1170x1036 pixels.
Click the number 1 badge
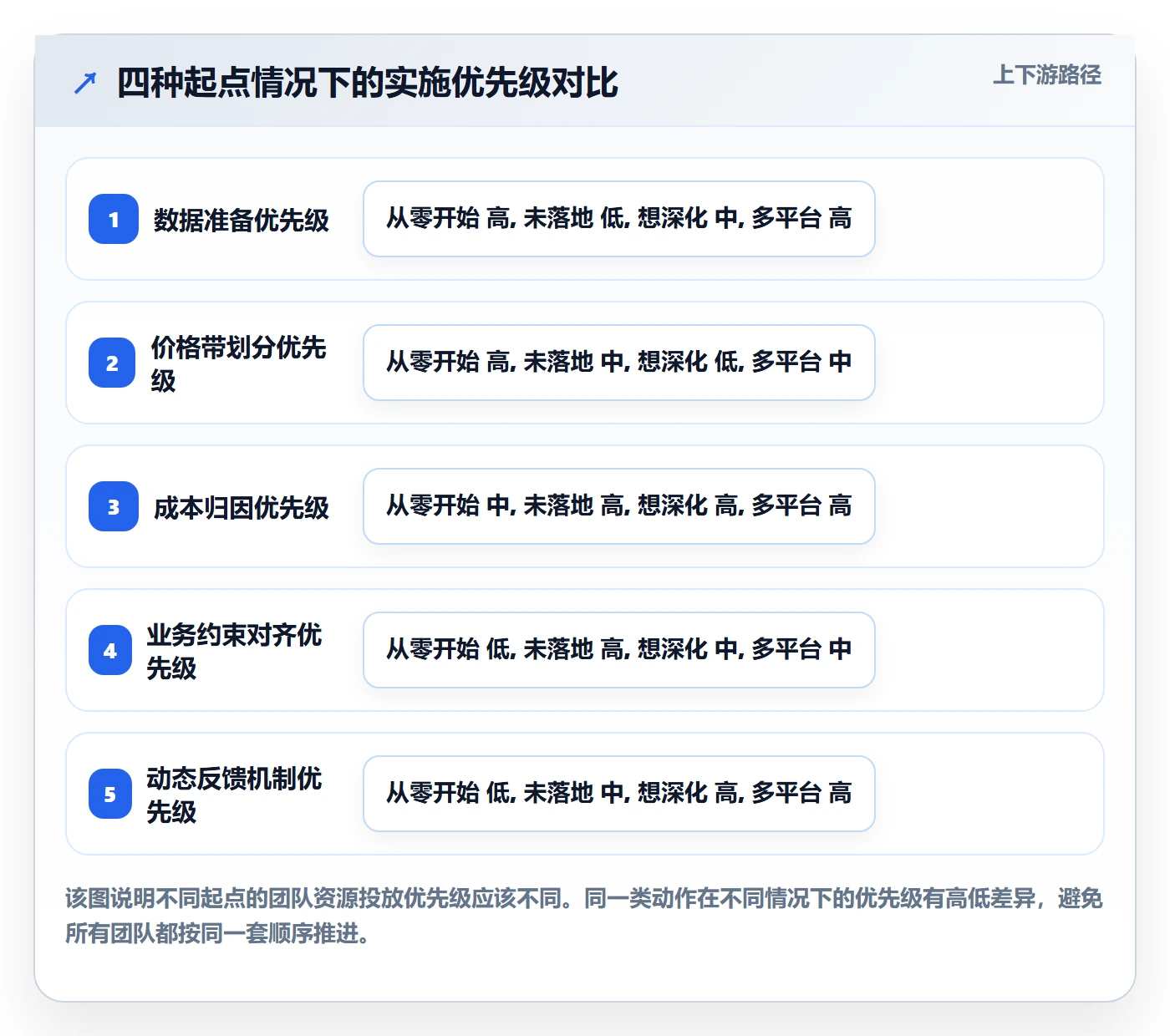tap(114, 219)
